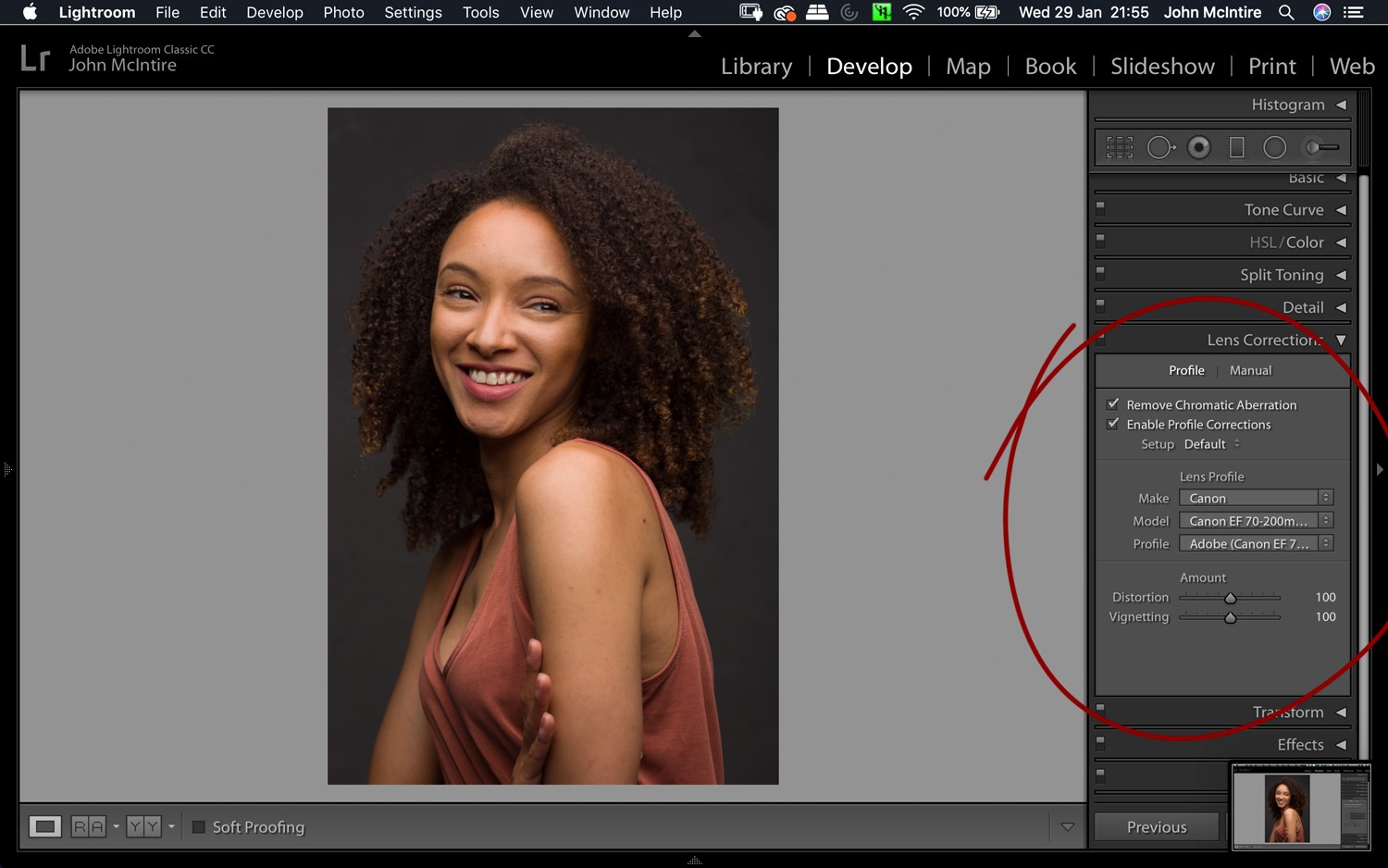Adjust the Vignetting slider
This screenshot has width=1388, height=868.
1230,616
